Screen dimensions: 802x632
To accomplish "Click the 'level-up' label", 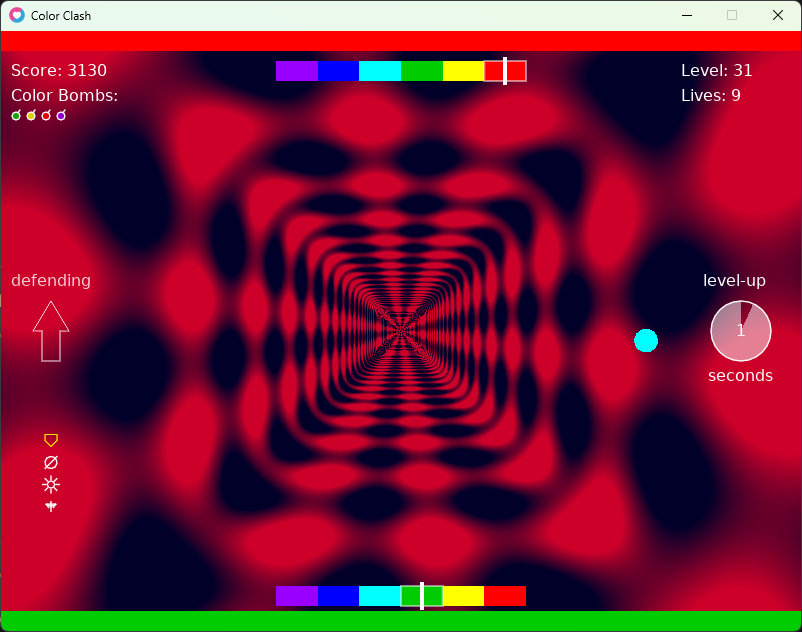I will coord(734,281).
